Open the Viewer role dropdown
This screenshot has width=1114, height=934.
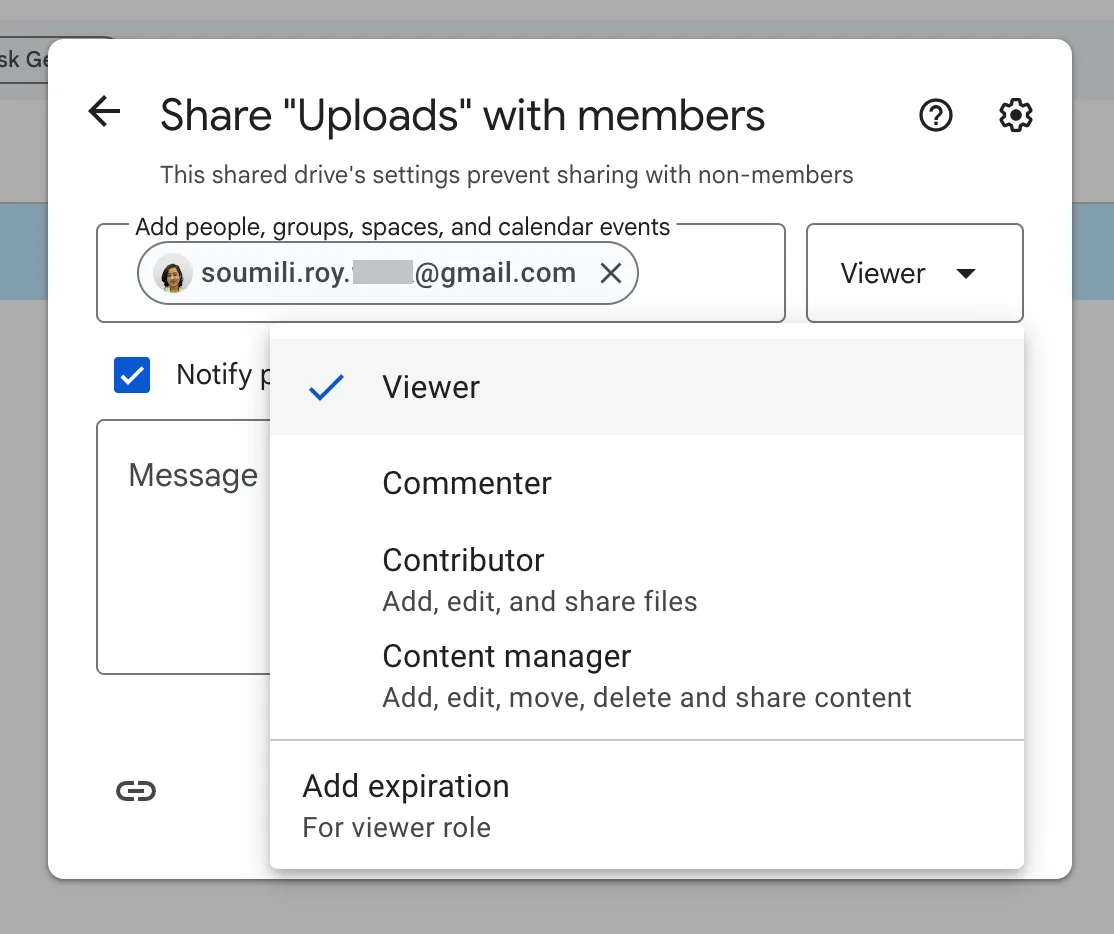[914, 273]
